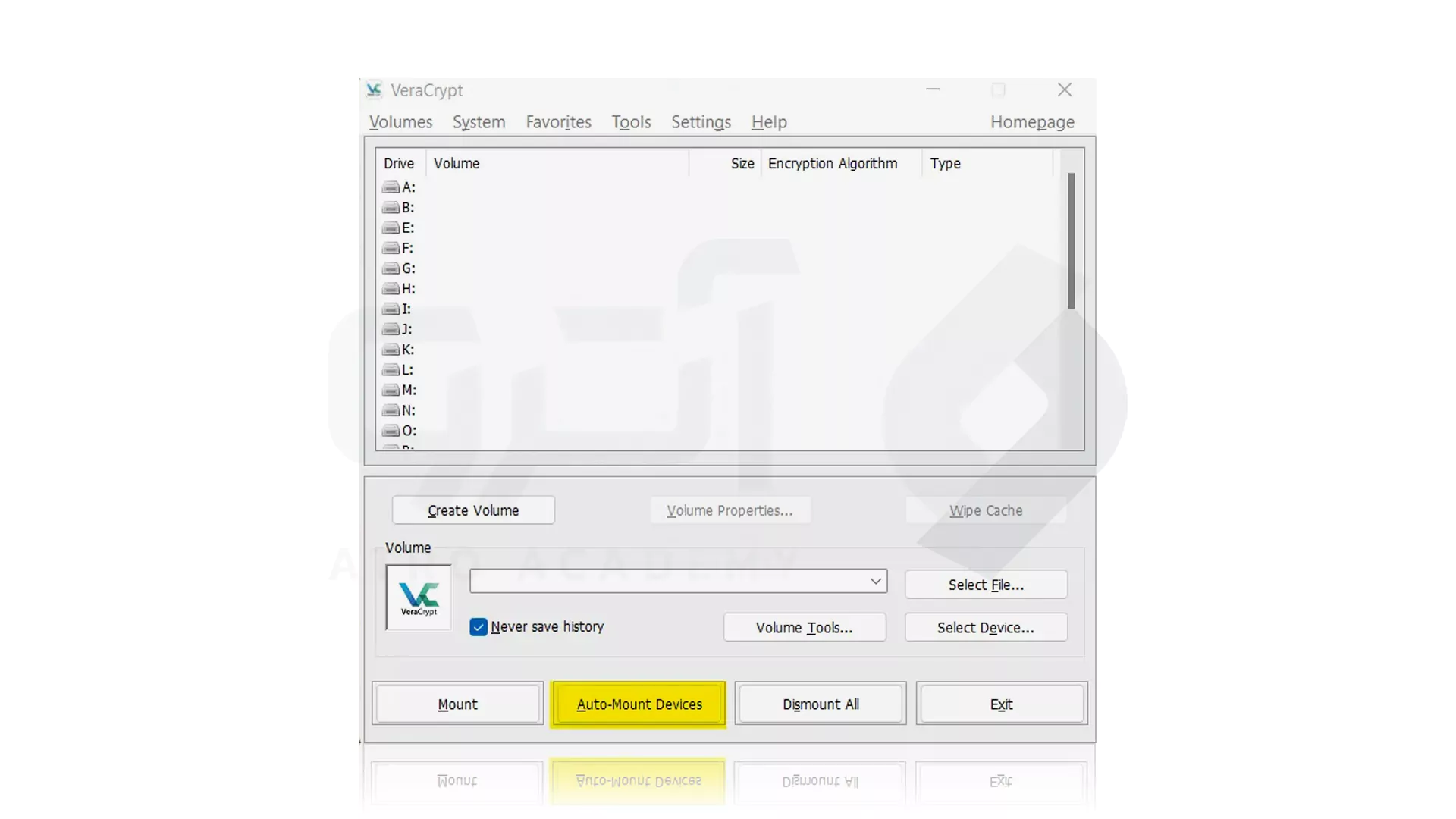Select drive L: icon in the list
The width and height of the screenshot is (1456, 819).
[391, 370]
